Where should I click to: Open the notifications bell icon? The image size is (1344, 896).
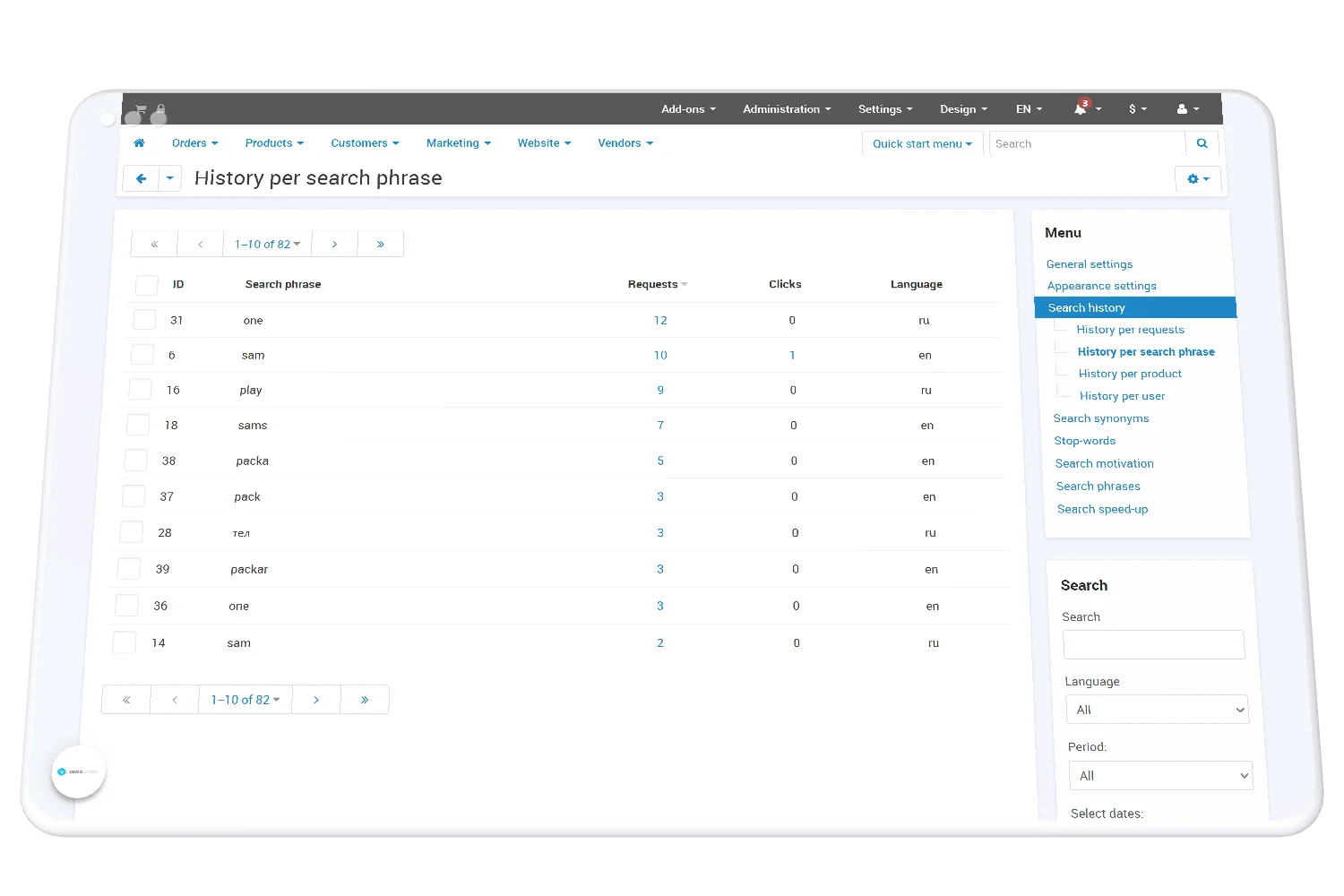pyautogui.click(x=1081, y=109)
